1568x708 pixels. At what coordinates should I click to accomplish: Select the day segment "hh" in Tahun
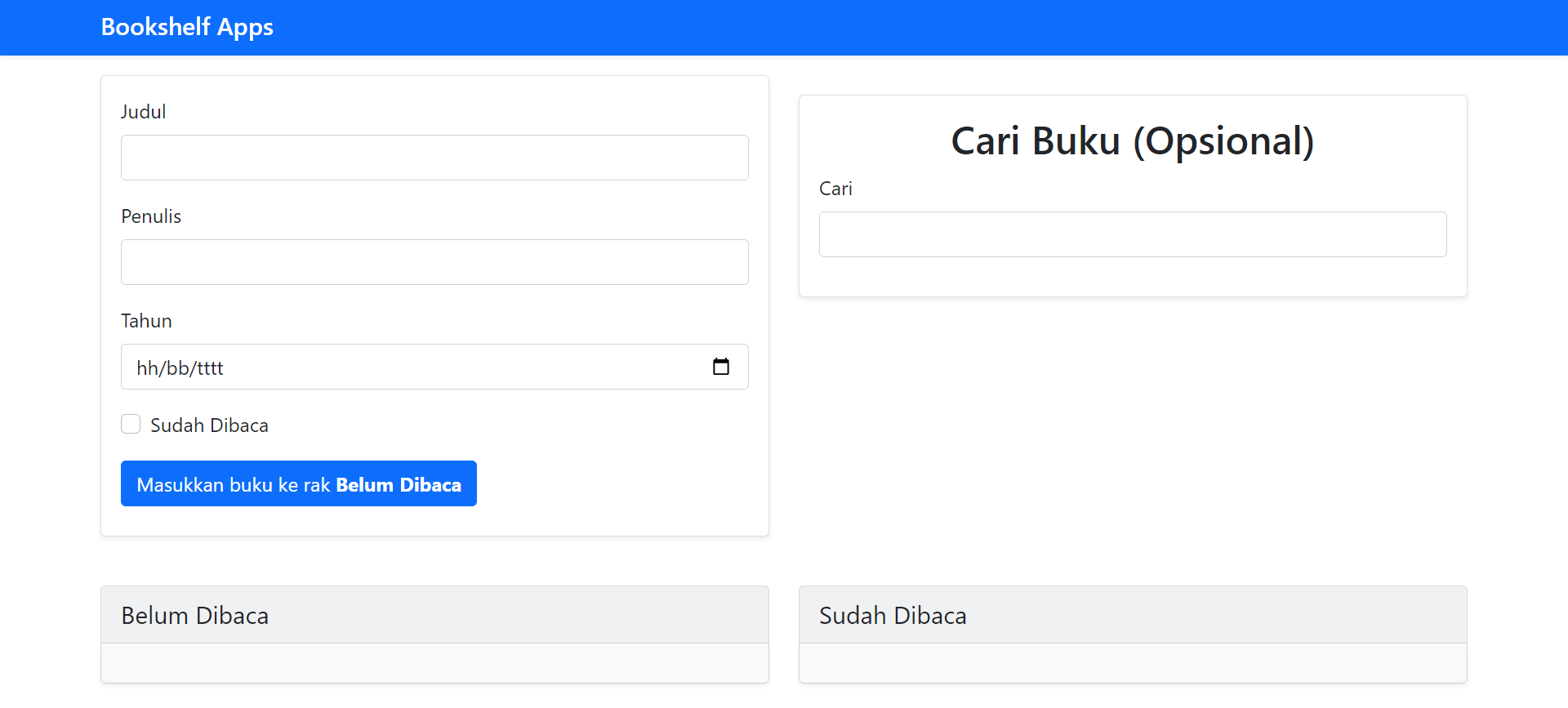click(x=148, y=368)
